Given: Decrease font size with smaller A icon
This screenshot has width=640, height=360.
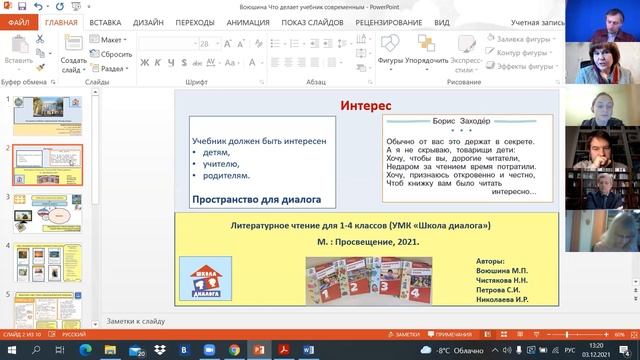Looking at the screenshot, I should (241, 43).
